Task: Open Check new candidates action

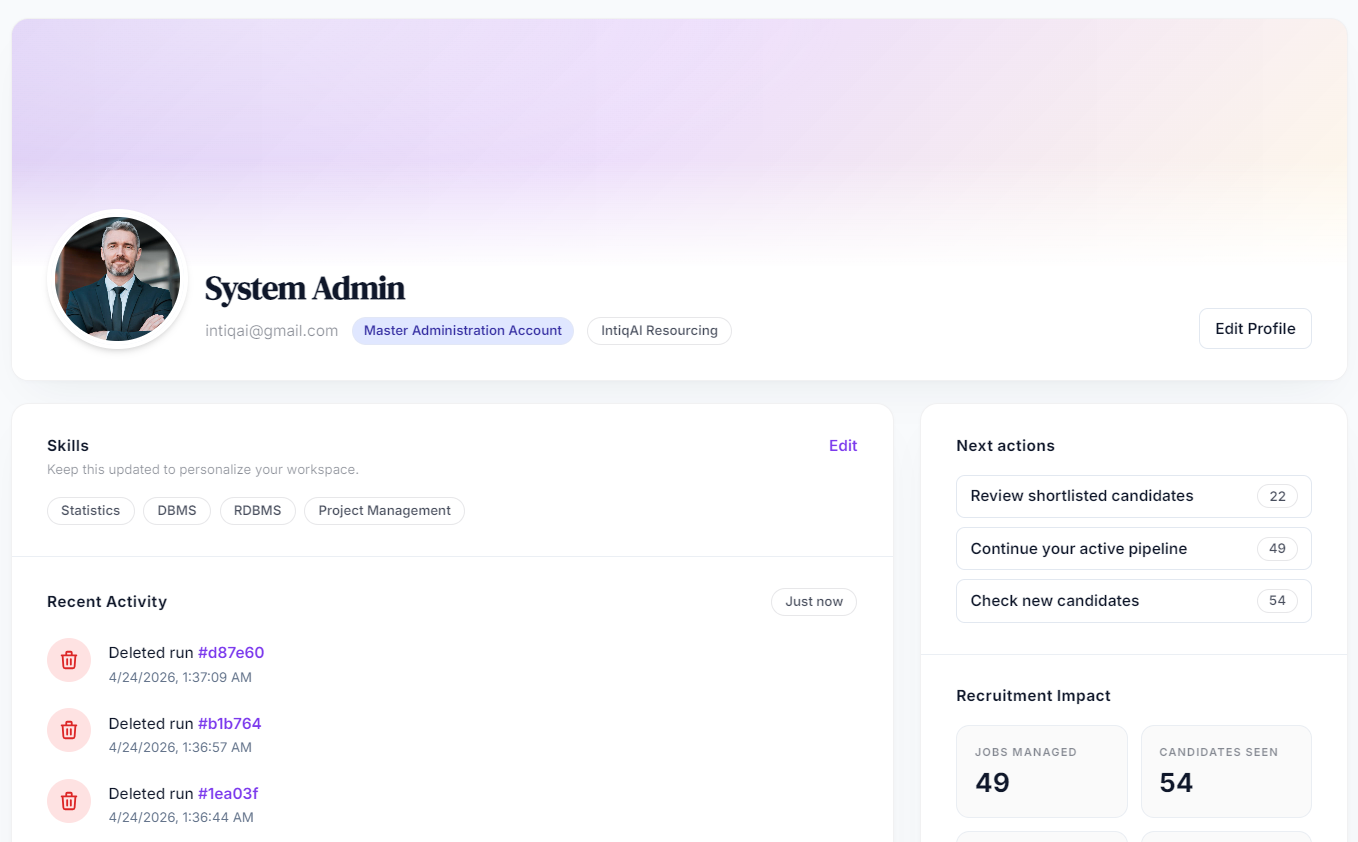Action: point(1134,601)
